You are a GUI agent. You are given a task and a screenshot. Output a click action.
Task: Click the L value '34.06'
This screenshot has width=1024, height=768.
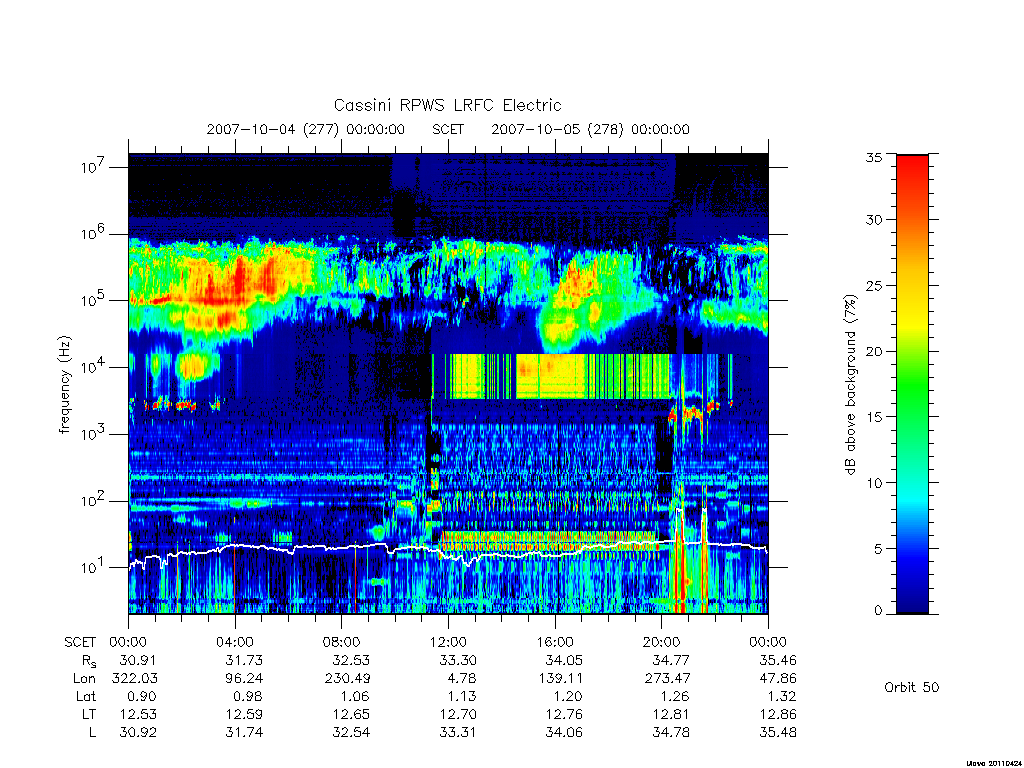(565, 733)
